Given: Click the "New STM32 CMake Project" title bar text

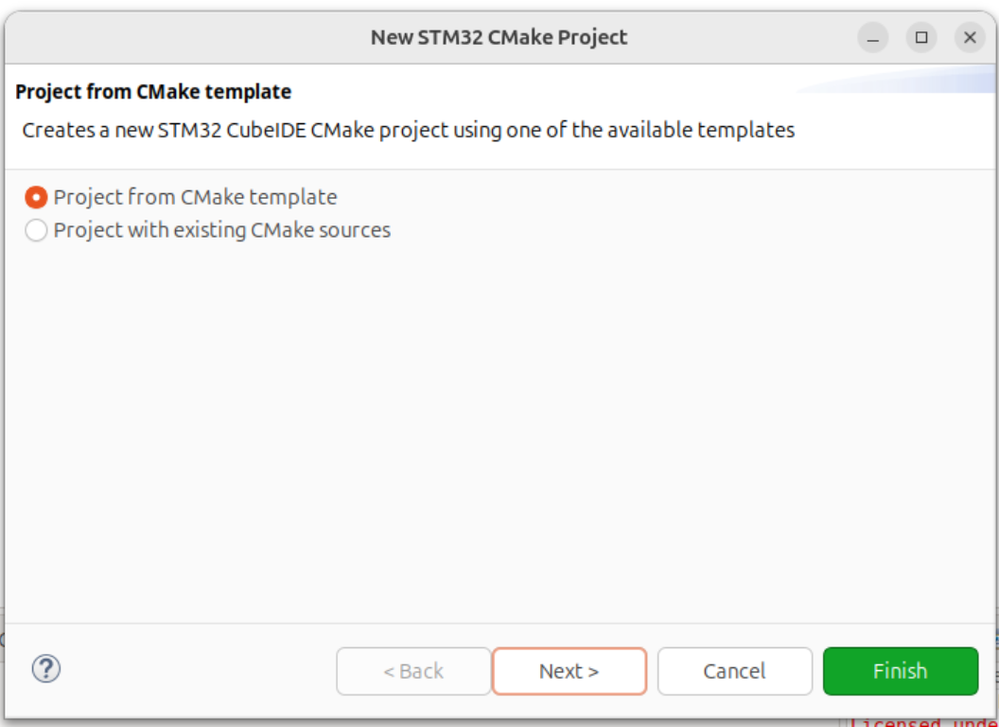Looking at the screenshot, I should [499, 38].
